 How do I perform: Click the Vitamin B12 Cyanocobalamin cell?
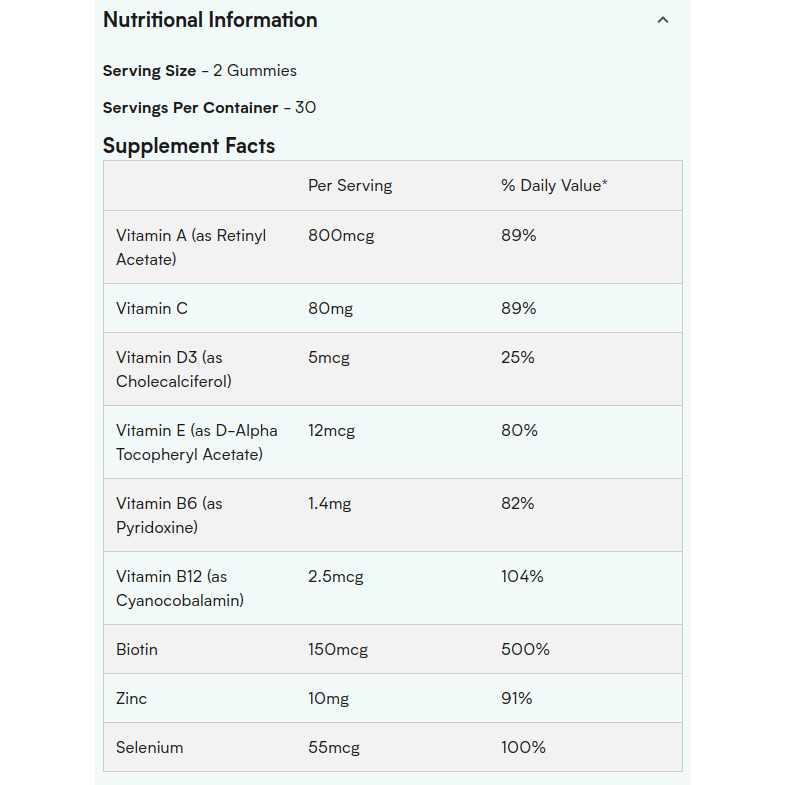(x=180, y=588)
